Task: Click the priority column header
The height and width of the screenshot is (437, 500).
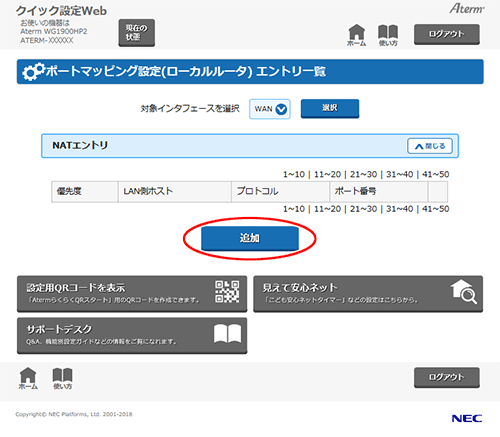Action: pyautogui.click(x=85, y=192)
